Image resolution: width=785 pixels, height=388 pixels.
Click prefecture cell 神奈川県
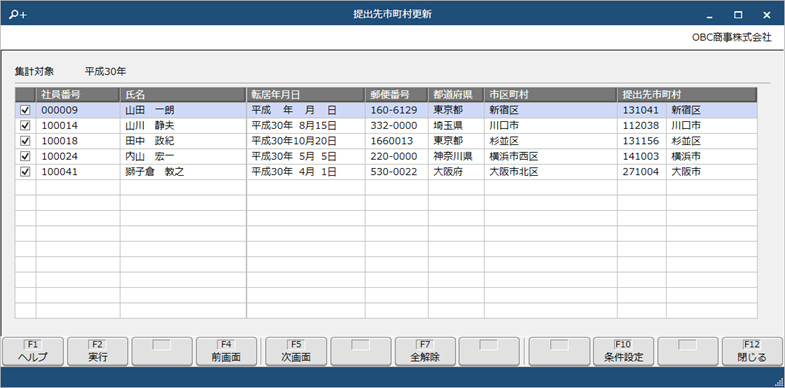tap(456, 157)
